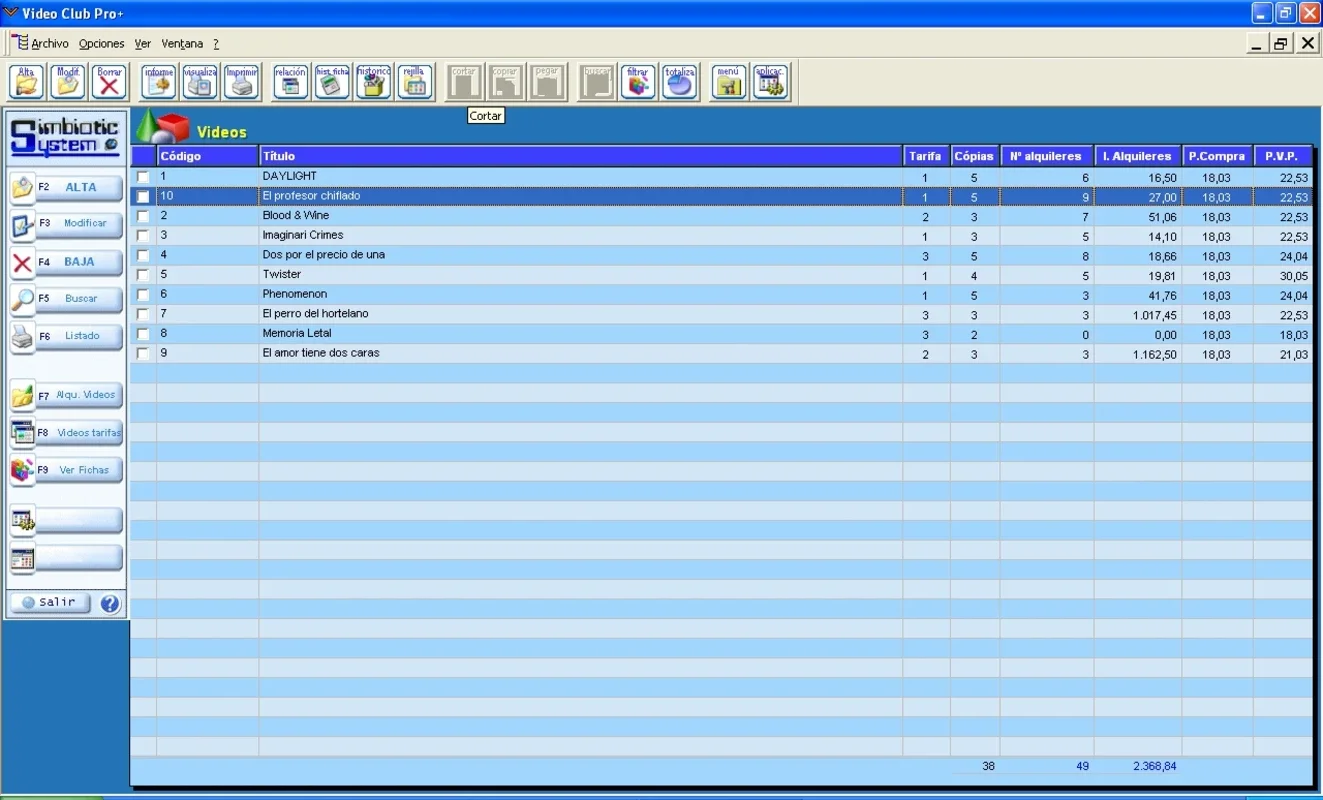The image size is (1323, 800).
Task: Click the total 2.368,84 at table bottom
Action: [1154, 767]
